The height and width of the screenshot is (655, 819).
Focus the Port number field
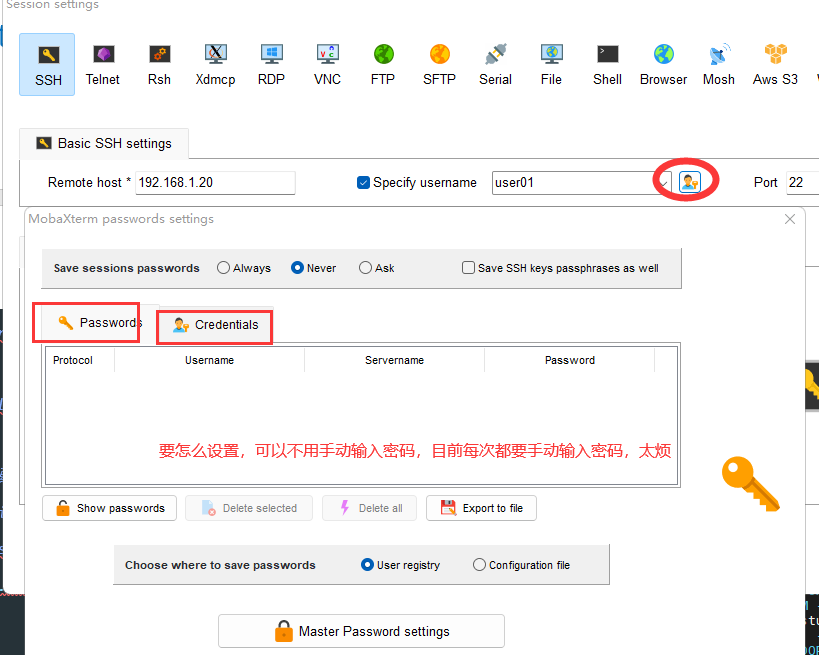pos(802,183)
